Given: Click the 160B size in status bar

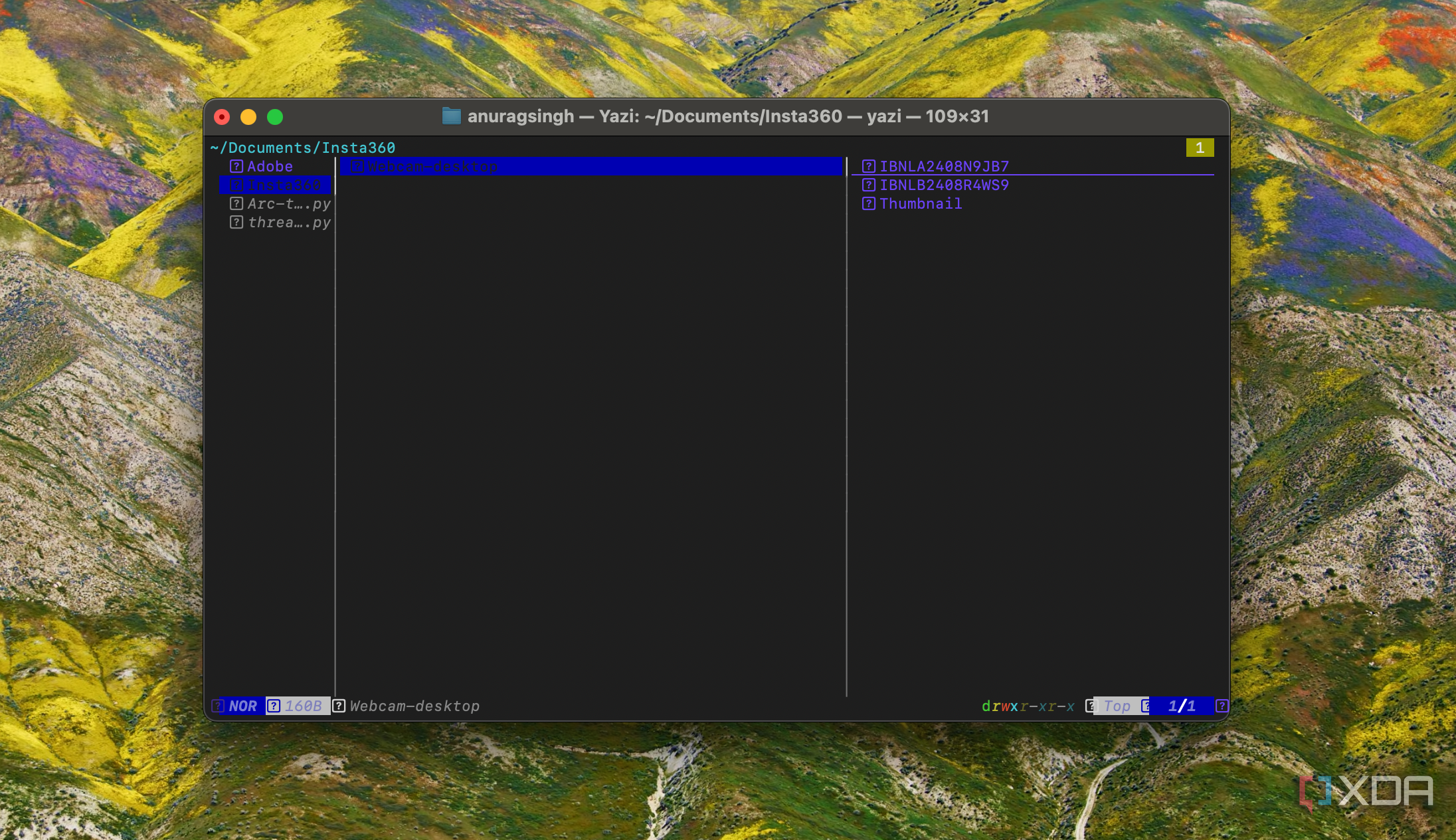Looking at the screenshot, I should click(x=304, y=706).
